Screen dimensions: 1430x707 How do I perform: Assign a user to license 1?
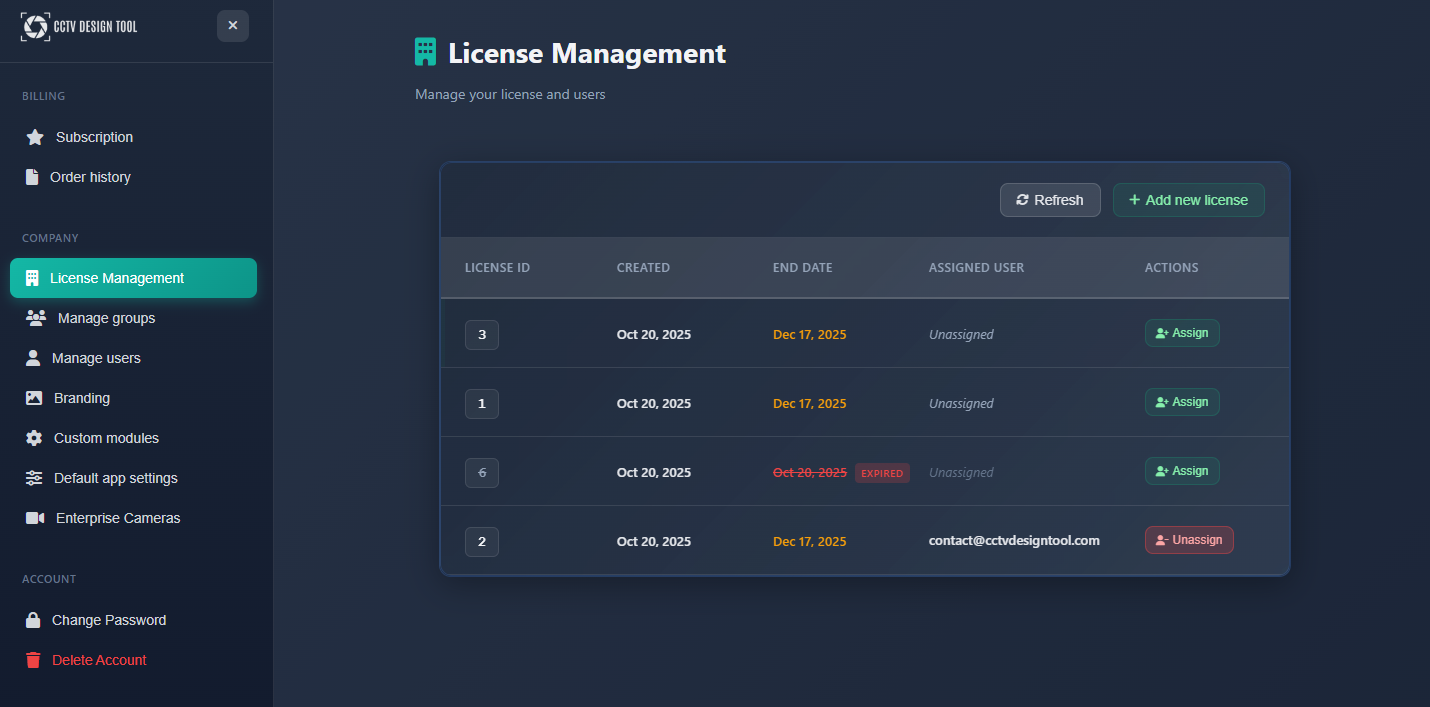1182,402
